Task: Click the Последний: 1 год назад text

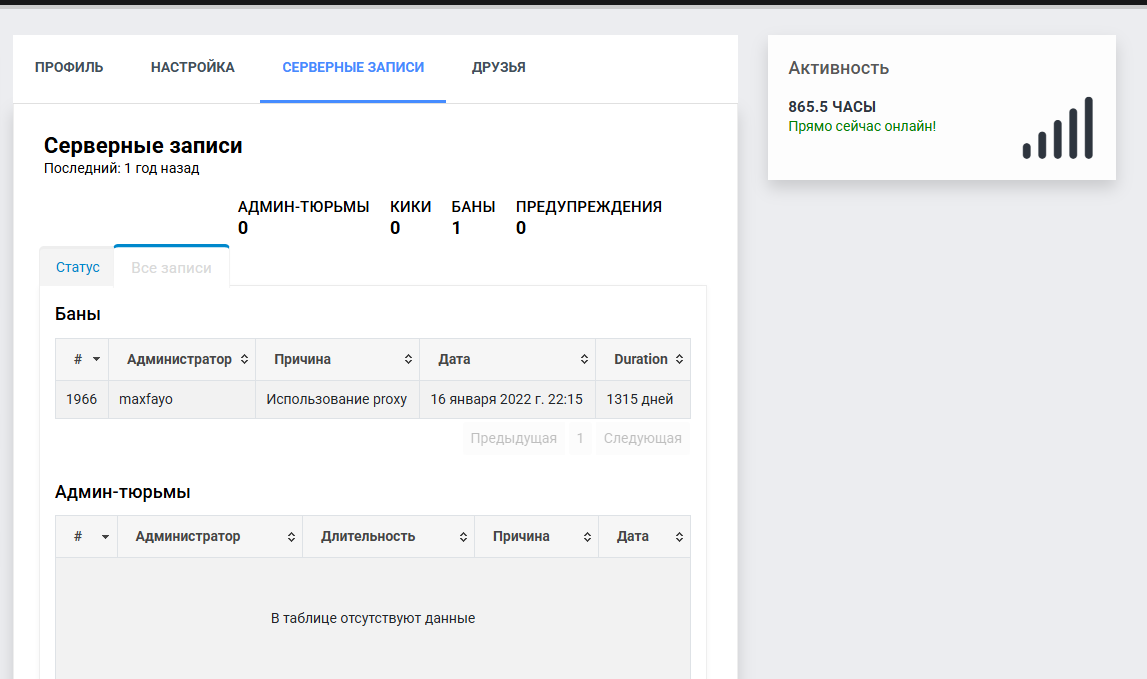Action: (121, 168)
